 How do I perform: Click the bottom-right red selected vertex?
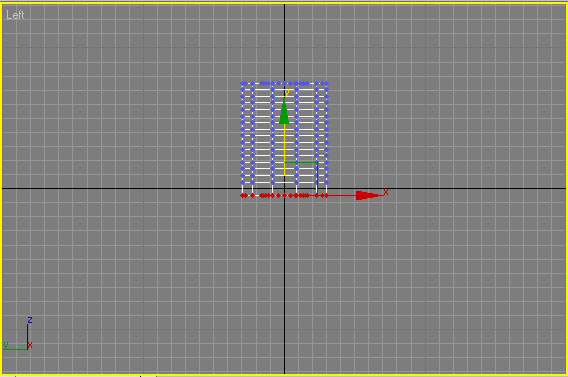327,196
